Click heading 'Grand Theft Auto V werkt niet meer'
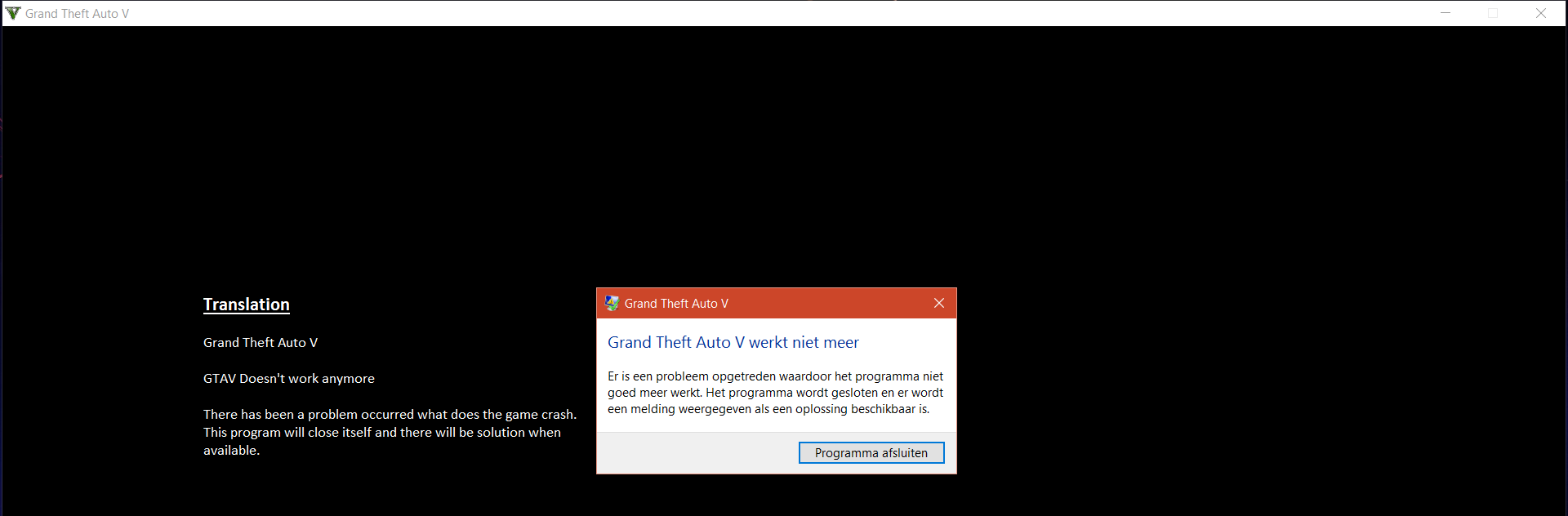This screenshot has width=1568, height=516. (x=733, y=343)
